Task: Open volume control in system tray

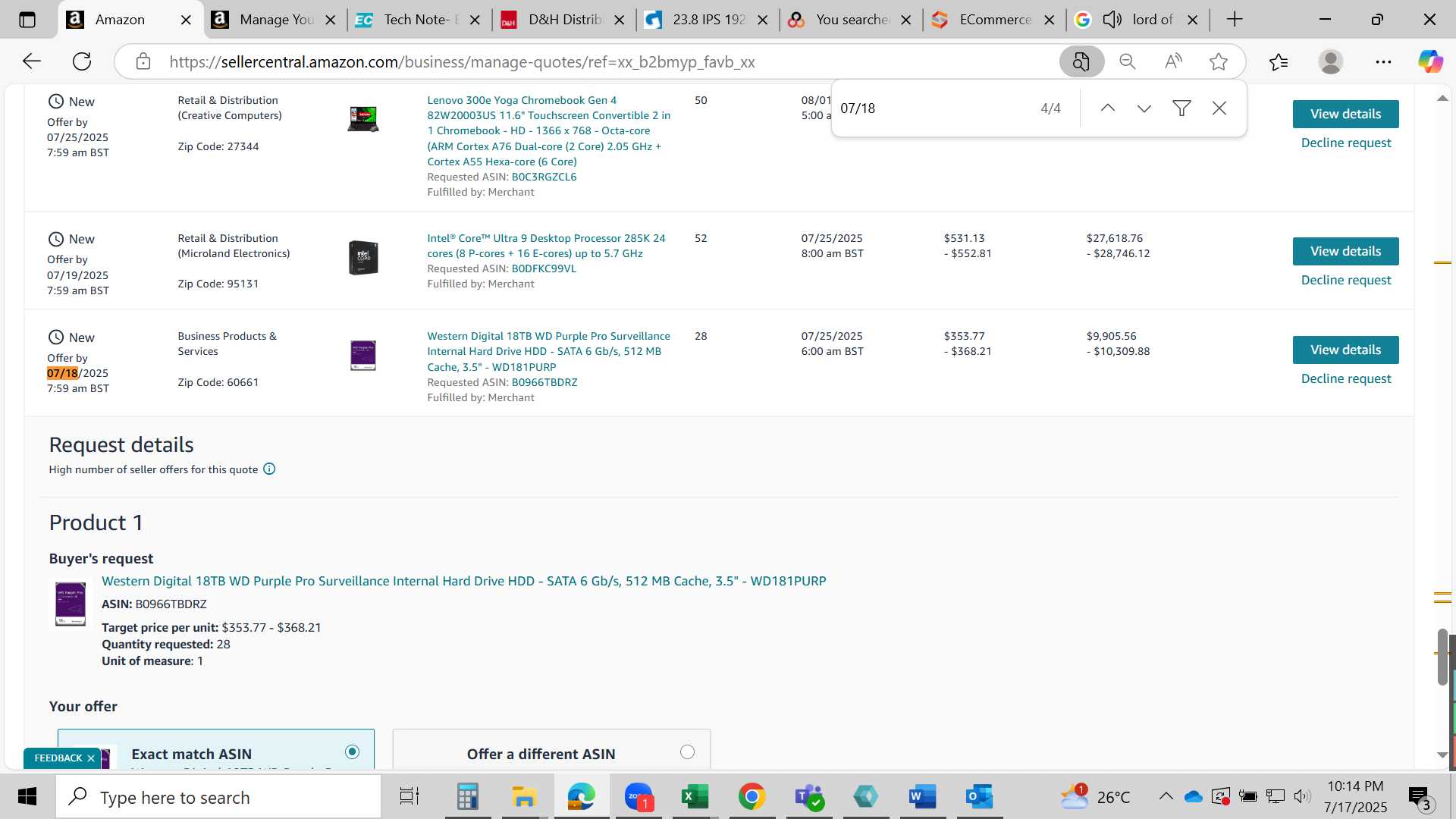Action: click(1302, 796)
